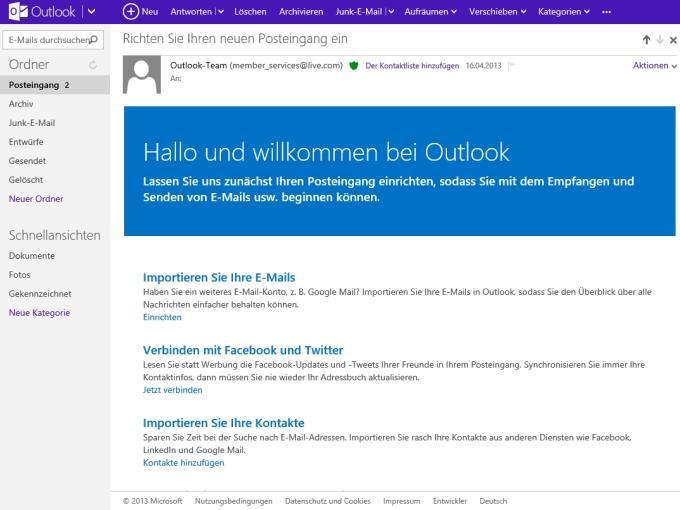Click the Outlook-Team sender name
Viewport: 680px width, 510px height.
198,65
